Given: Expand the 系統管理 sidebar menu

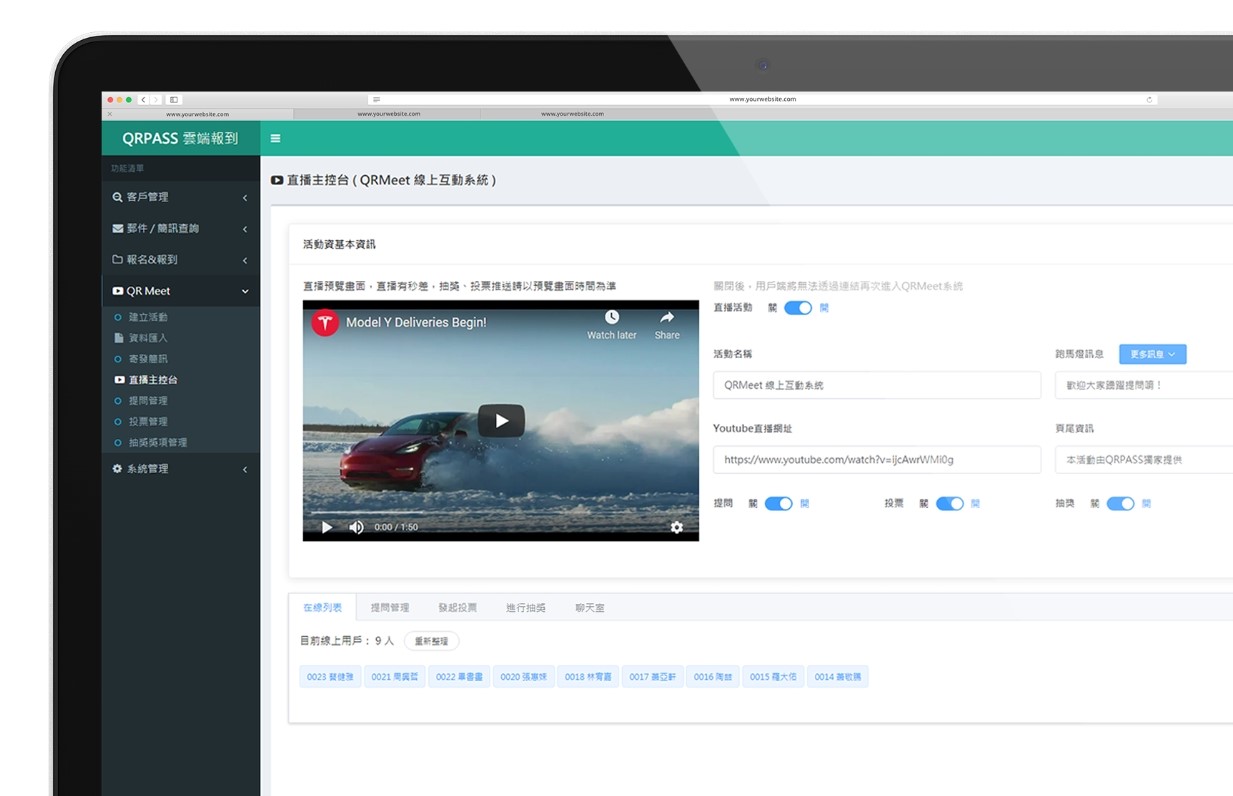Looking at the screenshot, I should [x=180, y=469].
